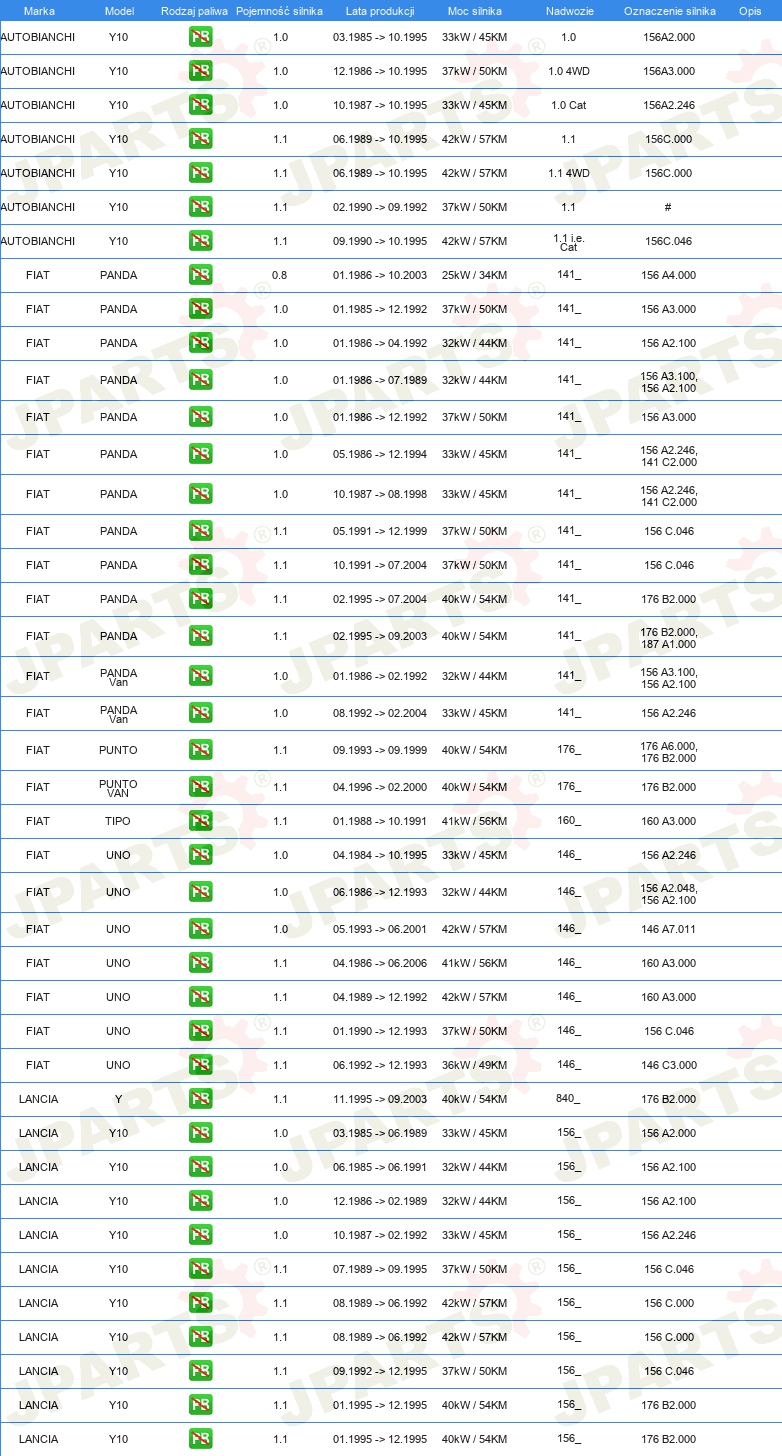This screenshot has height=1456, width=782.
Task: Click the fuel icon in the Fiat Uno 156 A2.048 row
Action: tap(200, 892)
